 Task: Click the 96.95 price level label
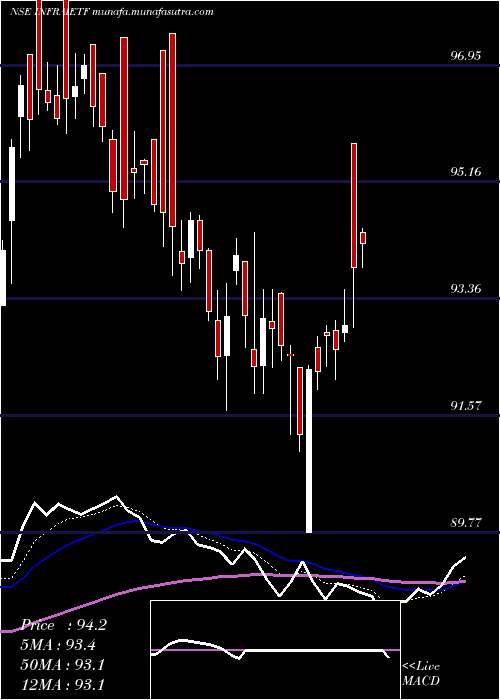pyautogui.click(x=466, y=56)
